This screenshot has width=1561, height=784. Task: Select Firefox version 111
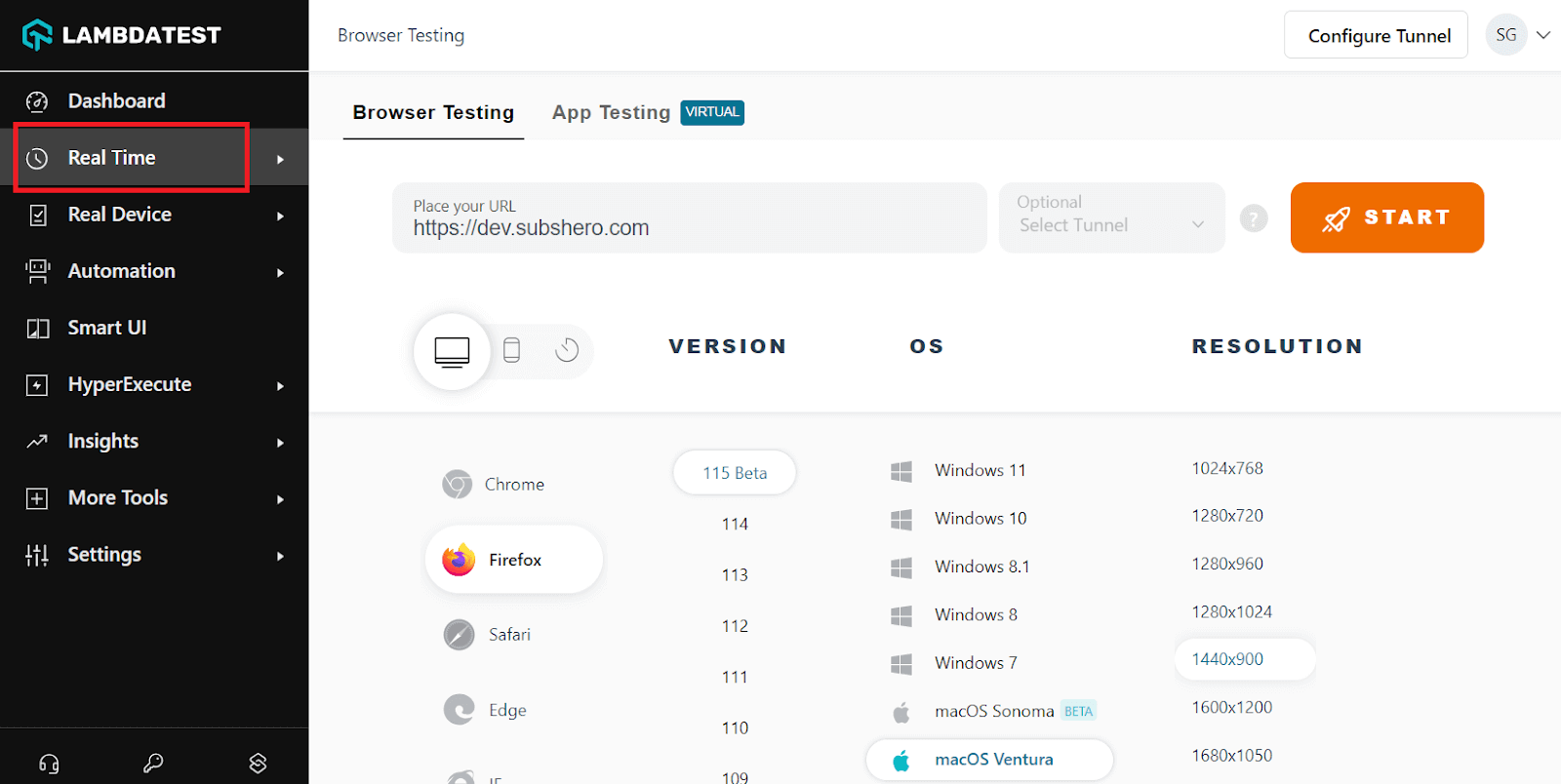(735, 677)
